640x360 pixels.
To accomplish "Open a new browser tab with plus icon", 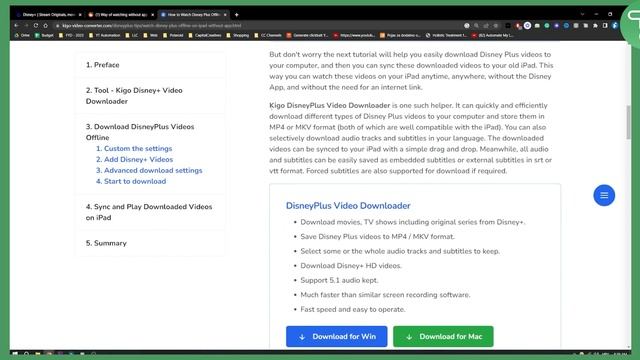I will 236,15.
